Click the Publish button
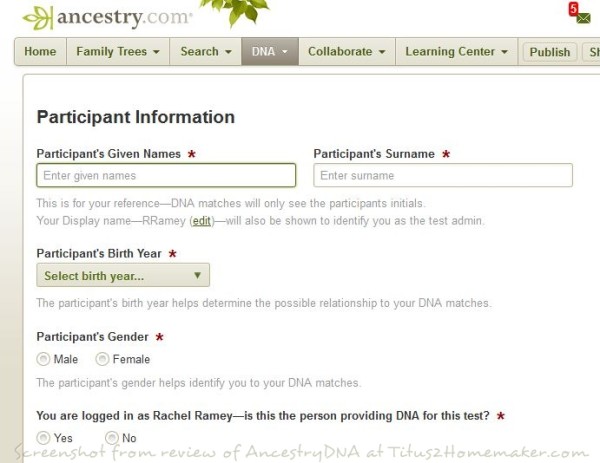600x463 pixels. click(549, 53)
